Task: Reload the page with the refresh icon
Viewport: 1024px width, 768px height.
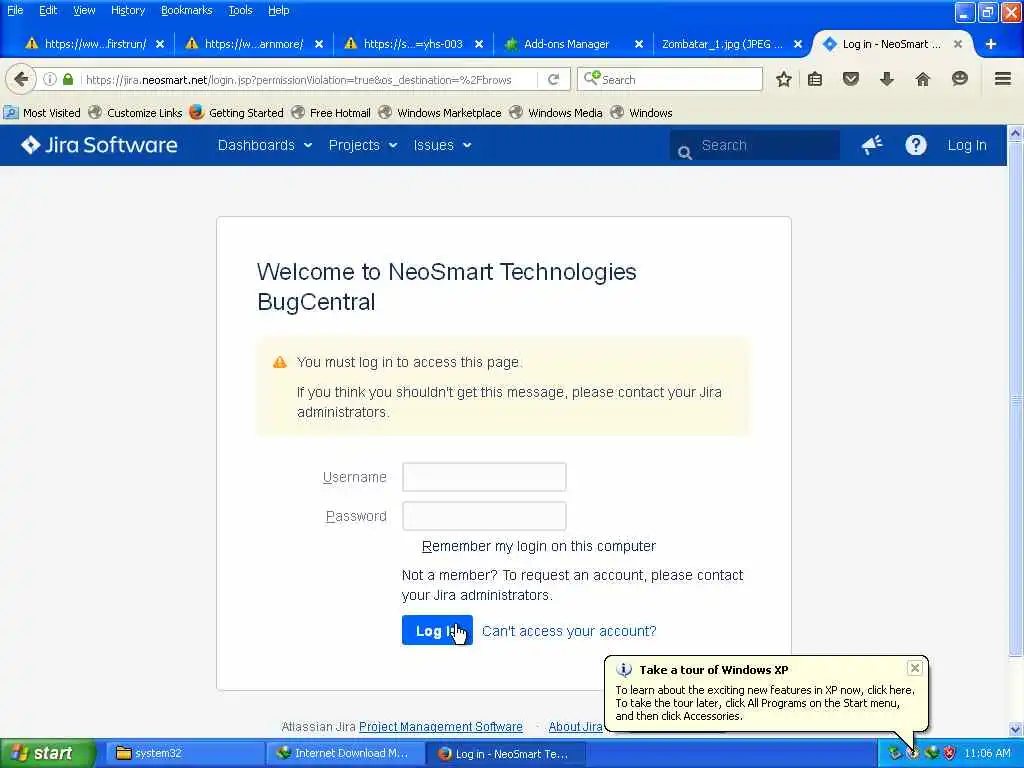Action: pyautogui.click(x=554, y=80)
